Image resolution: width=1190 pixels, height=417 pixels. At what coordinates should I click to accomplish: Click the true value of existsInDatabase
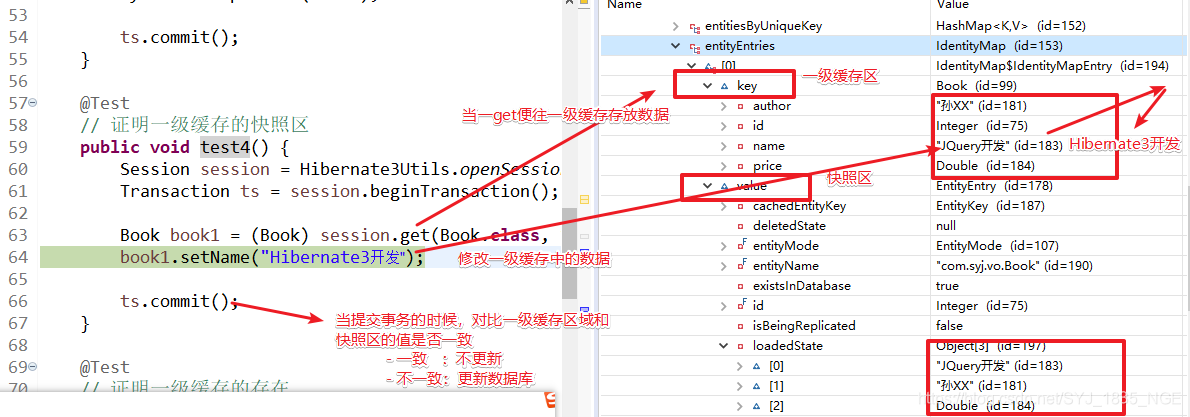coord(947,286)
